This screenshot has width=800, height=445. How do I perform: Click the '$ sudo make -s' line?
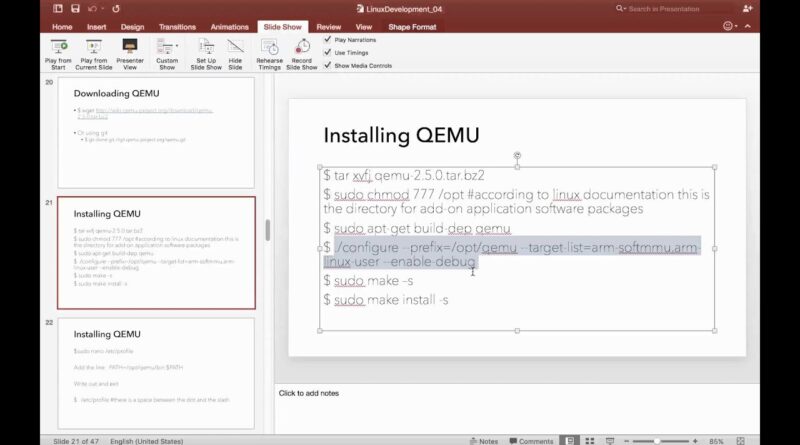[x=368, y=281]
